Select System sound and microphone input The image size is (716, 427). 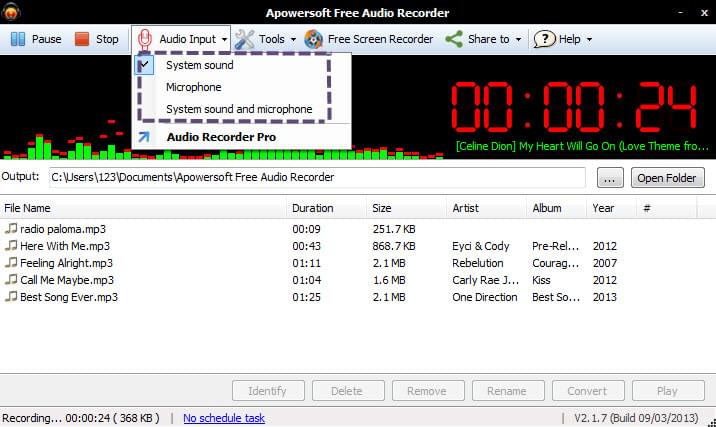click(x=239, y=109)
